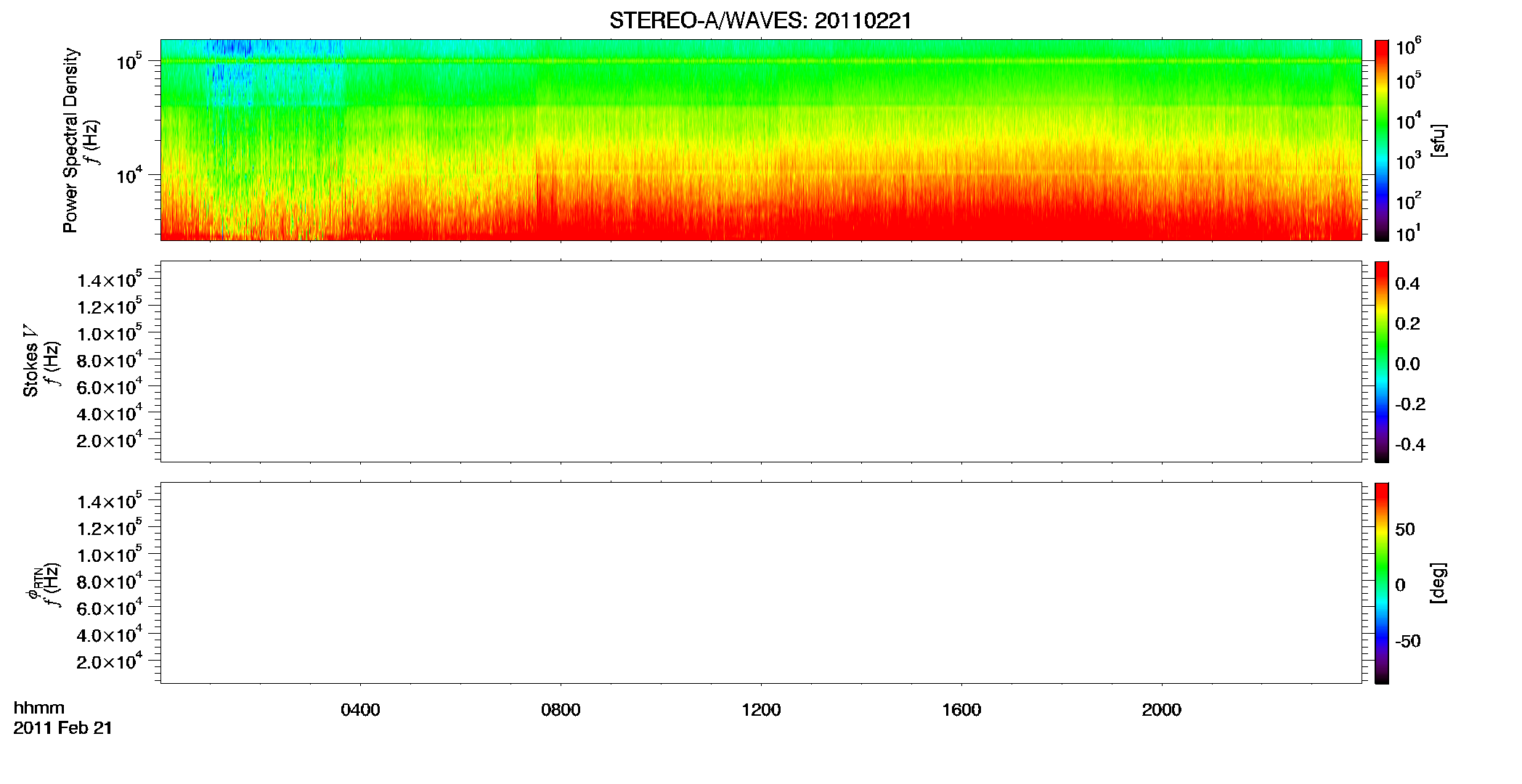This screenshot has height=784, width=1522.
Task: Click the -50 tick on degrees colorbar
Action: click(1408, 641)
